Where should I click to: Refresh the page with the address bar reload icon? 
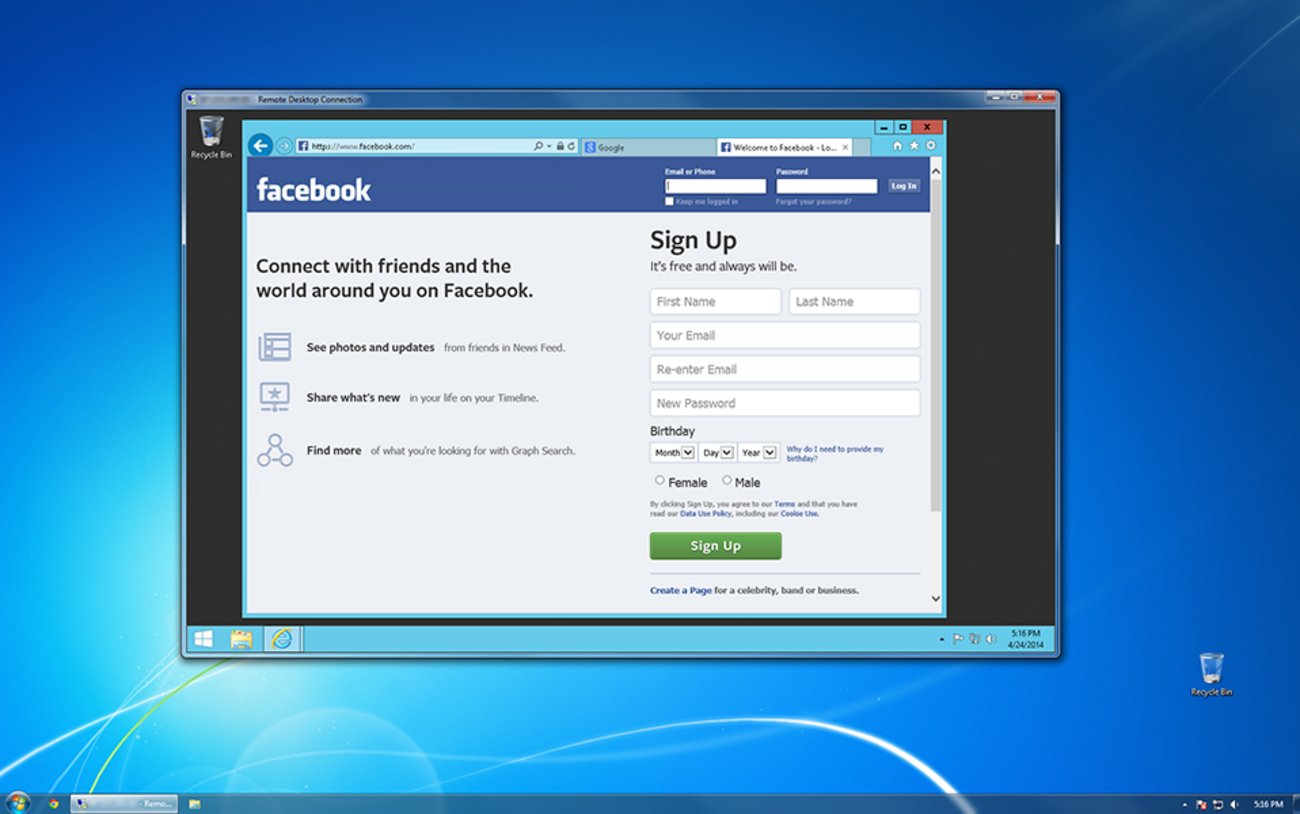571,146
